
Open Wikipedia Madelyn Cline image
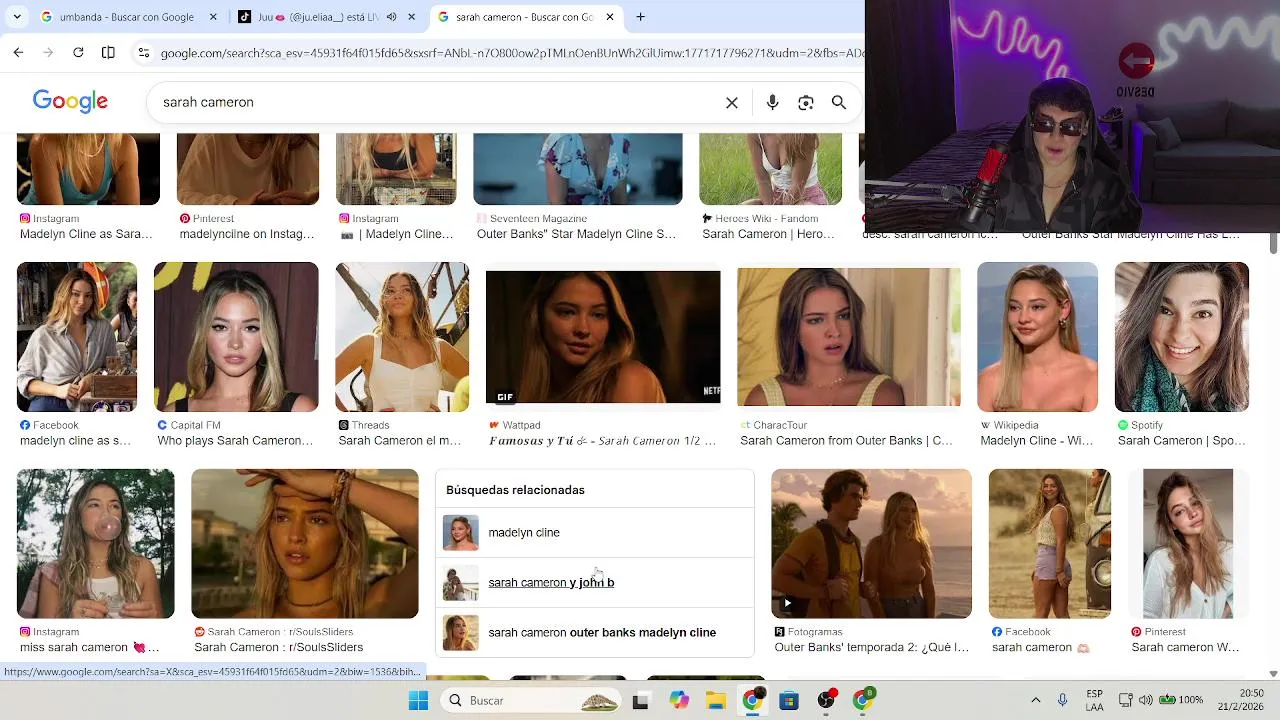(1037, 337)
